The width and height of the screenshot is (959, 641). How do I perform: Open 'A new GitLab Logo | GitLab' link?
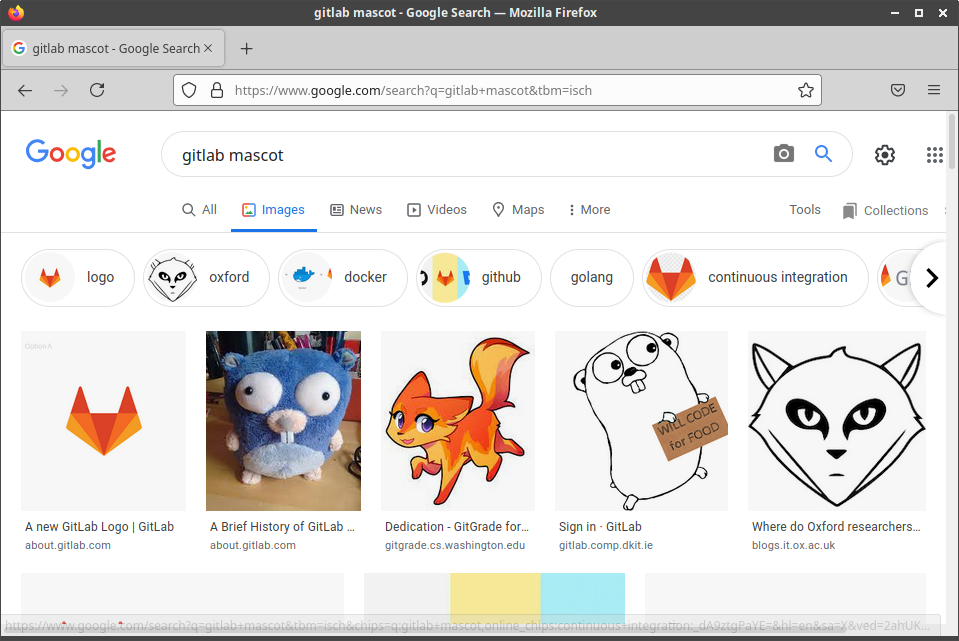pos(100,527)
